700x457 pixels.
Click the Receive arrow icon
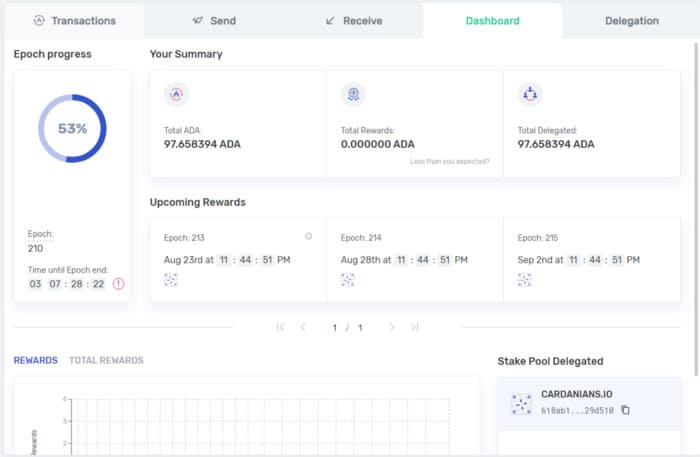(x=330, y=21)
